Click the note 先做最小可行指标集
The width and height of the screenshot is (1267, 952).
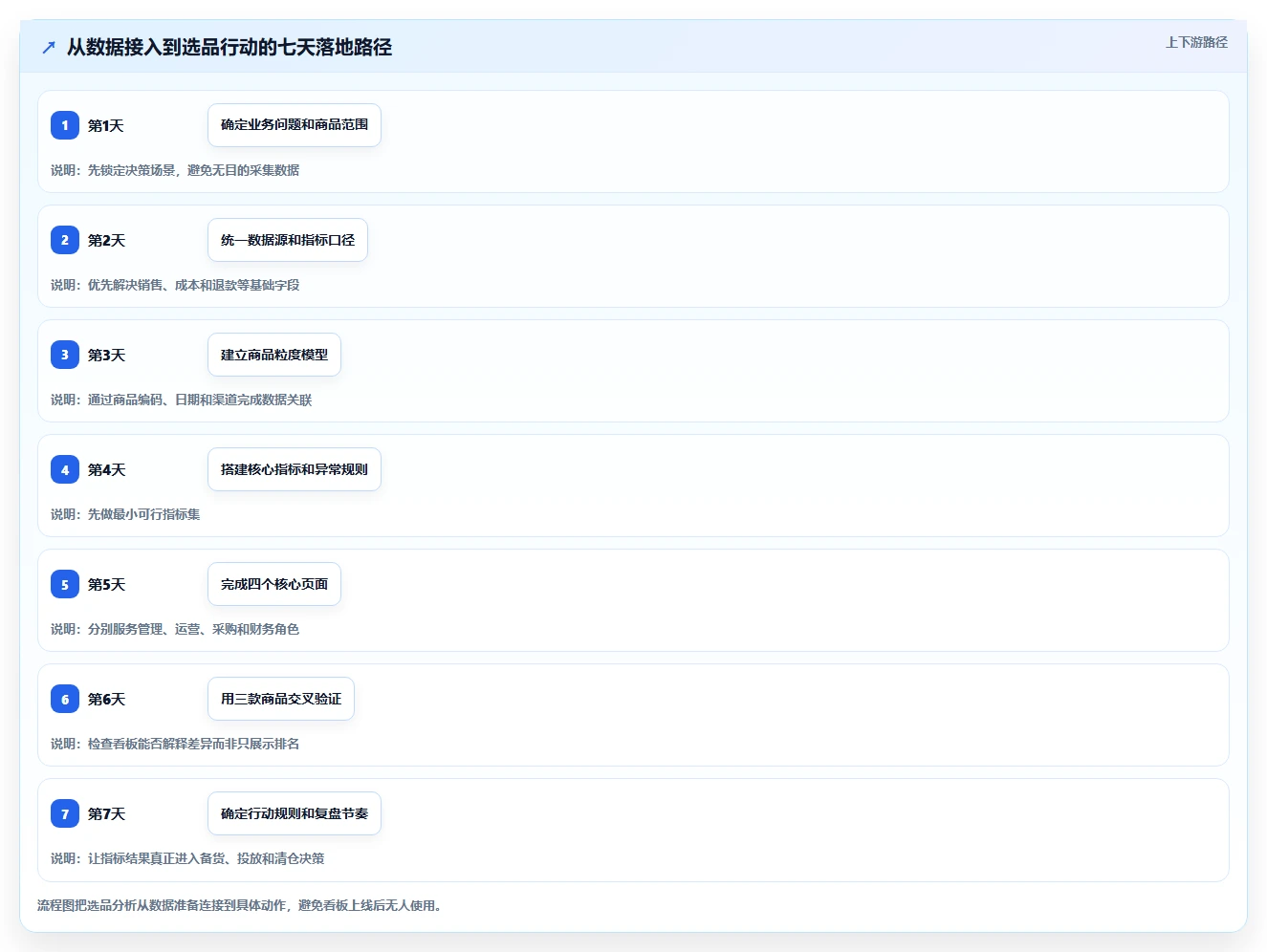click(x=143, y=514)
